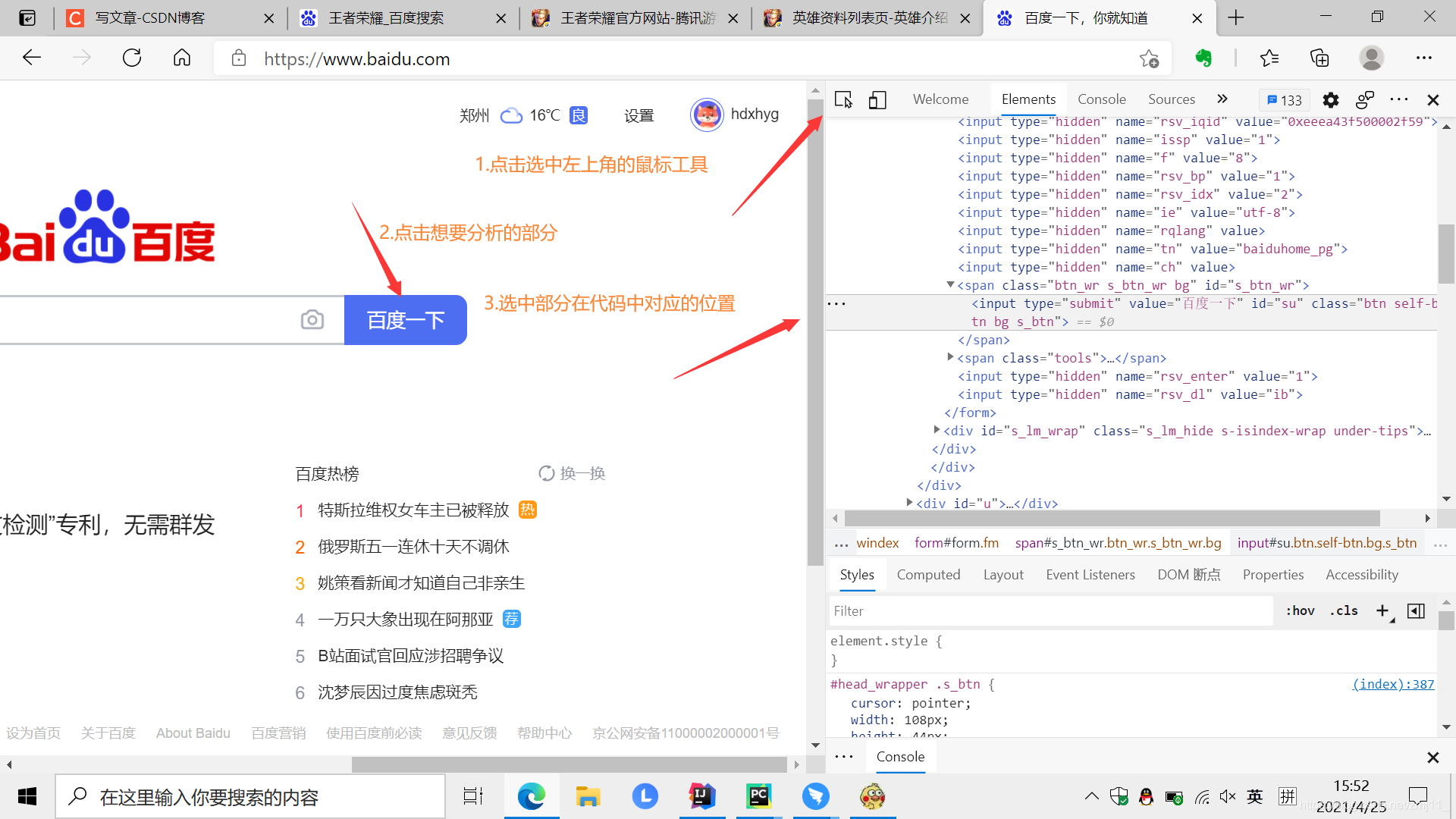Close the bottom Console drawer
The width and height of the screenshot is (1456, 819).
1433,757
